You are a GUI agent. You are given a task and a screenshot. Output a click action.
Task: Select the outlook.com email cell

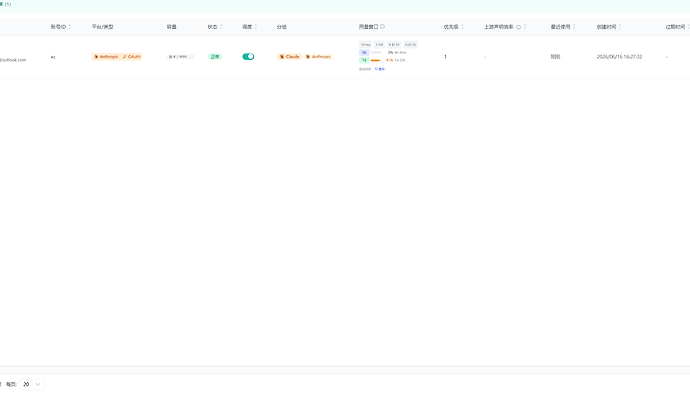pyautogui.click(x=13, y=60)
